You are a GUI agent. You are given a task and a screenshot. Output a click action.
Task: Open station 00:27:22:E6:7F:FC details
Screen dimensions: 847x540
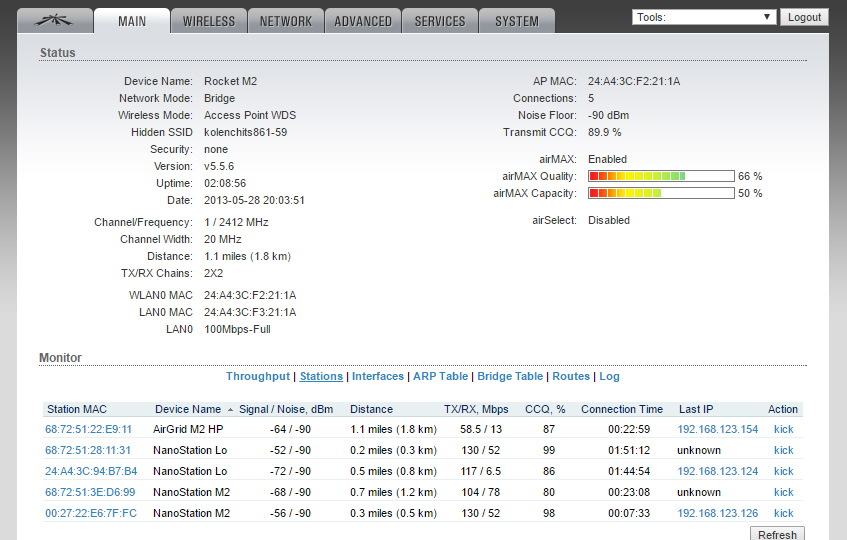(91, 514)
